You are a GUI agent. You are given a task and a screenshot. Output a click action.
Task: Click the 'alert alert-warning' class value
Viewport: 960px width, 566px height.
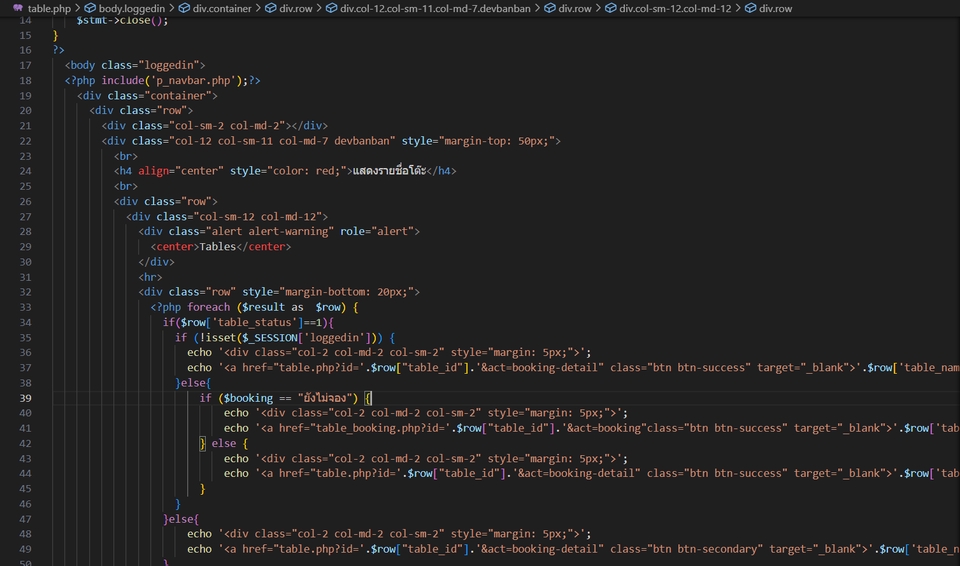pos(270,232)
